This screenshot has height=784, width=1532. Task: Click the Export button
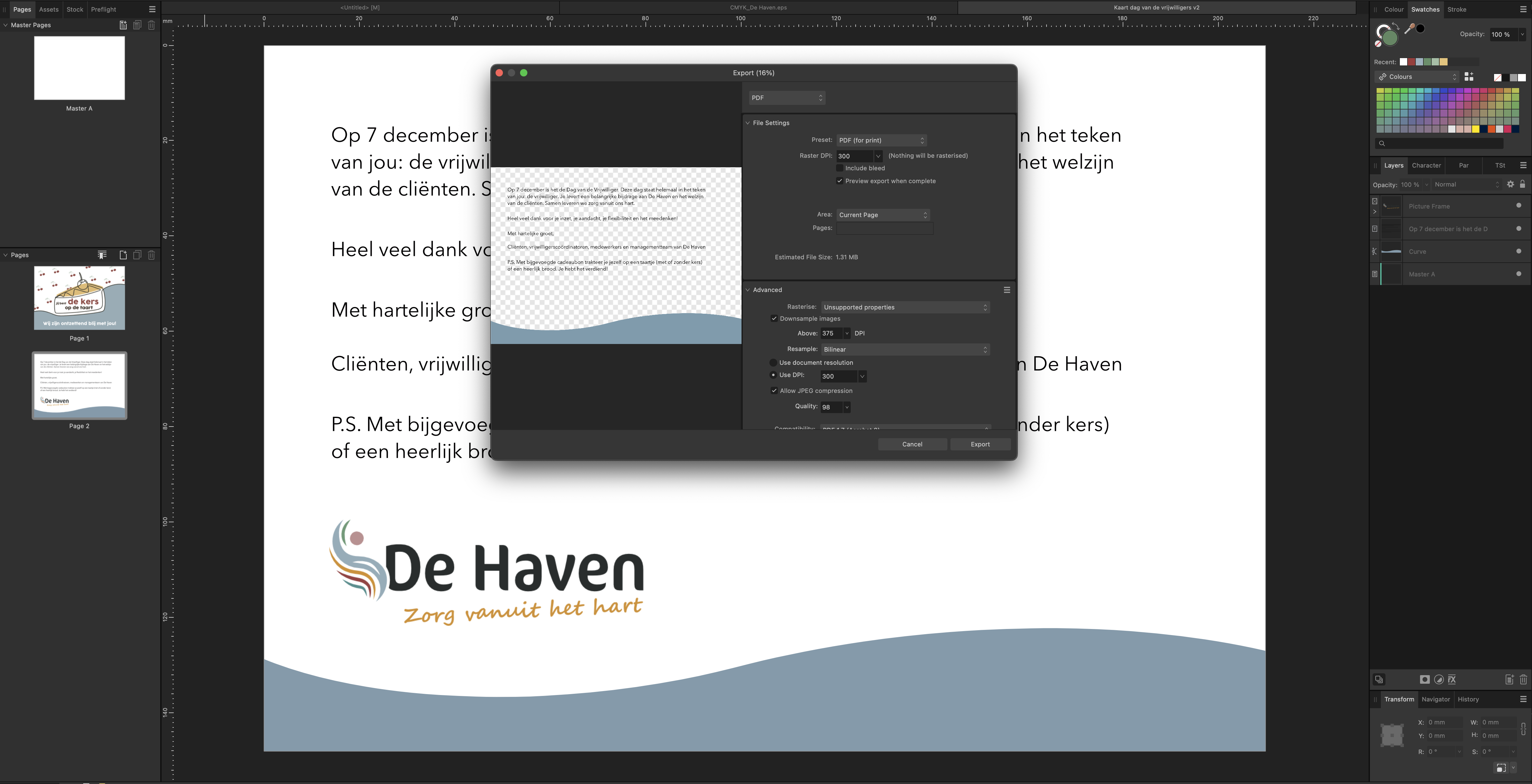tap(980, 444)
